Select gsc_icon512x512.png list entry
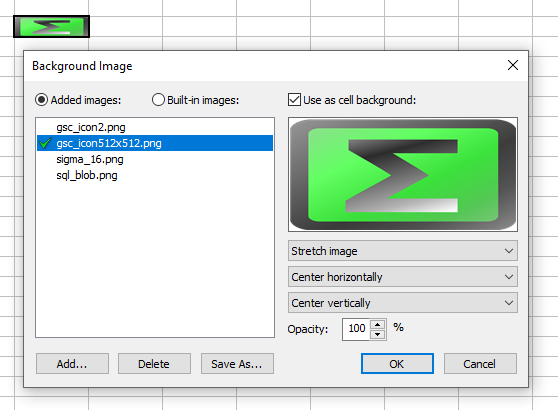Viewport: 558px width, 410px height. (x=155, y=143)
